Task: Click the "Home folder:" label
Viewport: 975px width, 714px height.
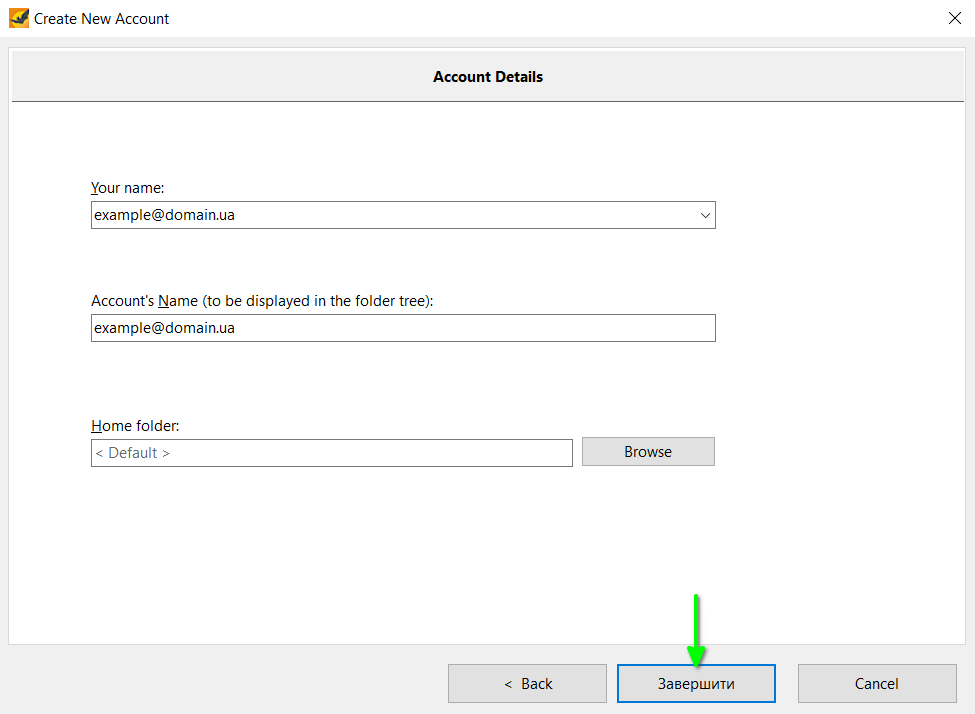Action: 135,426
